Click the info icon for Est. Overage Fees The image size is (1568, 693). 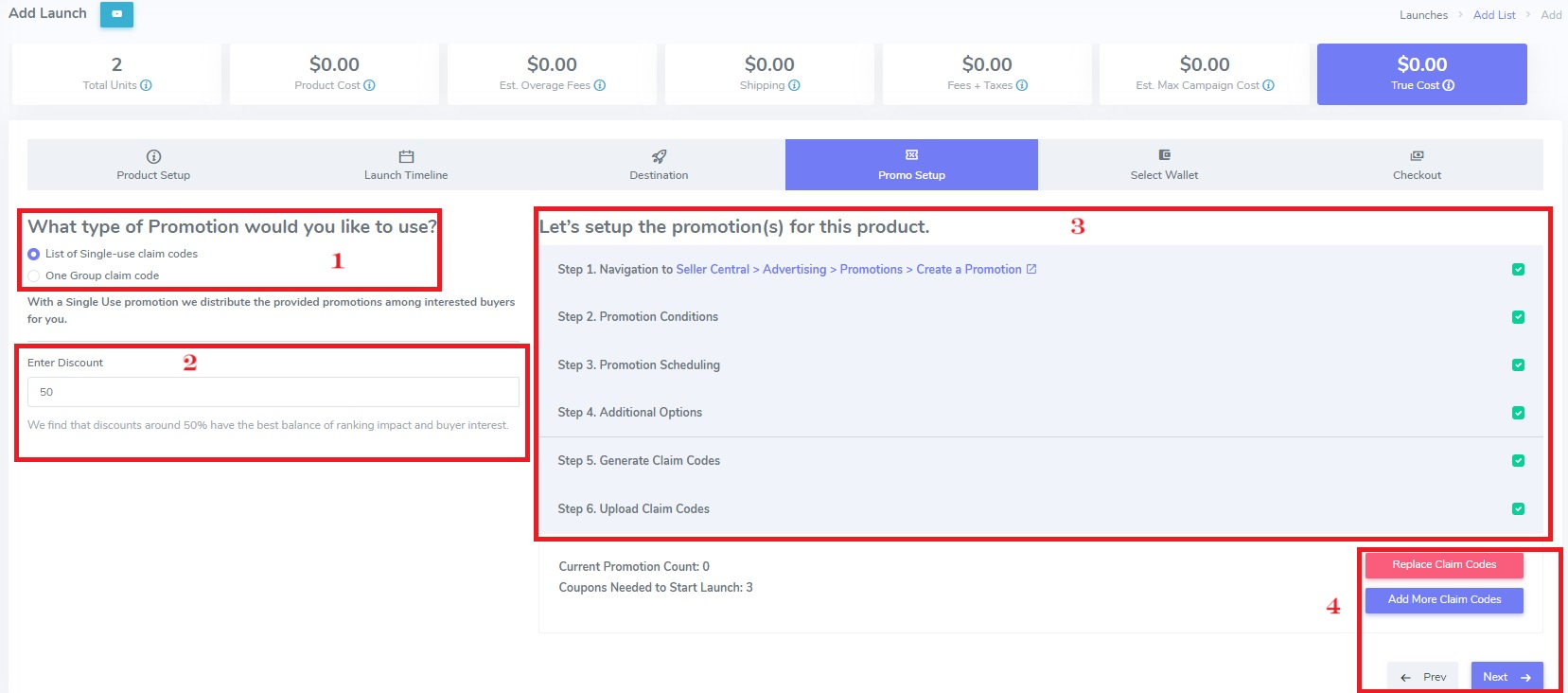pyautogui.click(x=600, y=85)
